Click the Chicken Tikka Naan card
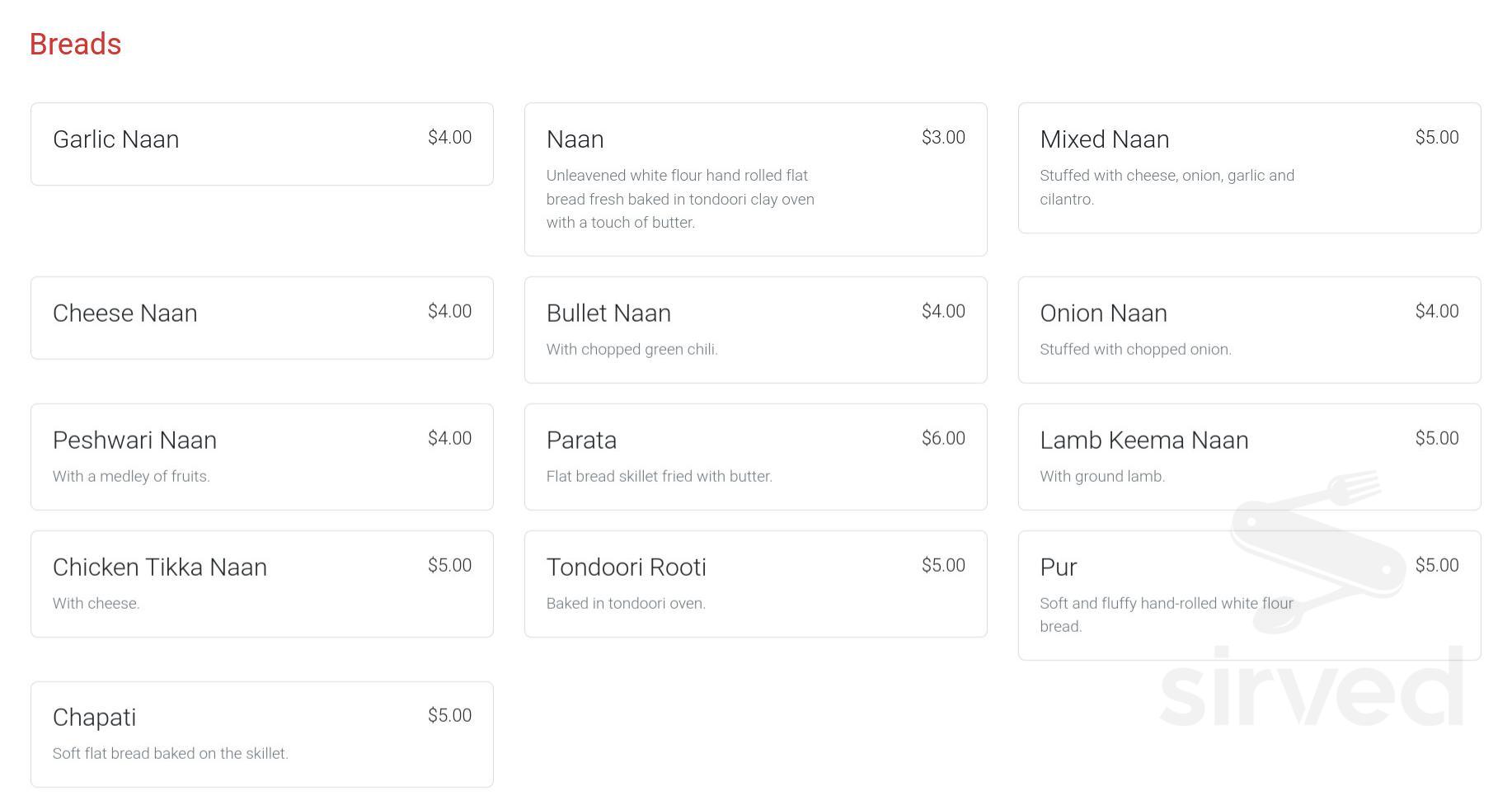The width and height of the screenshot is (1512, 796). tap(261, 583)
